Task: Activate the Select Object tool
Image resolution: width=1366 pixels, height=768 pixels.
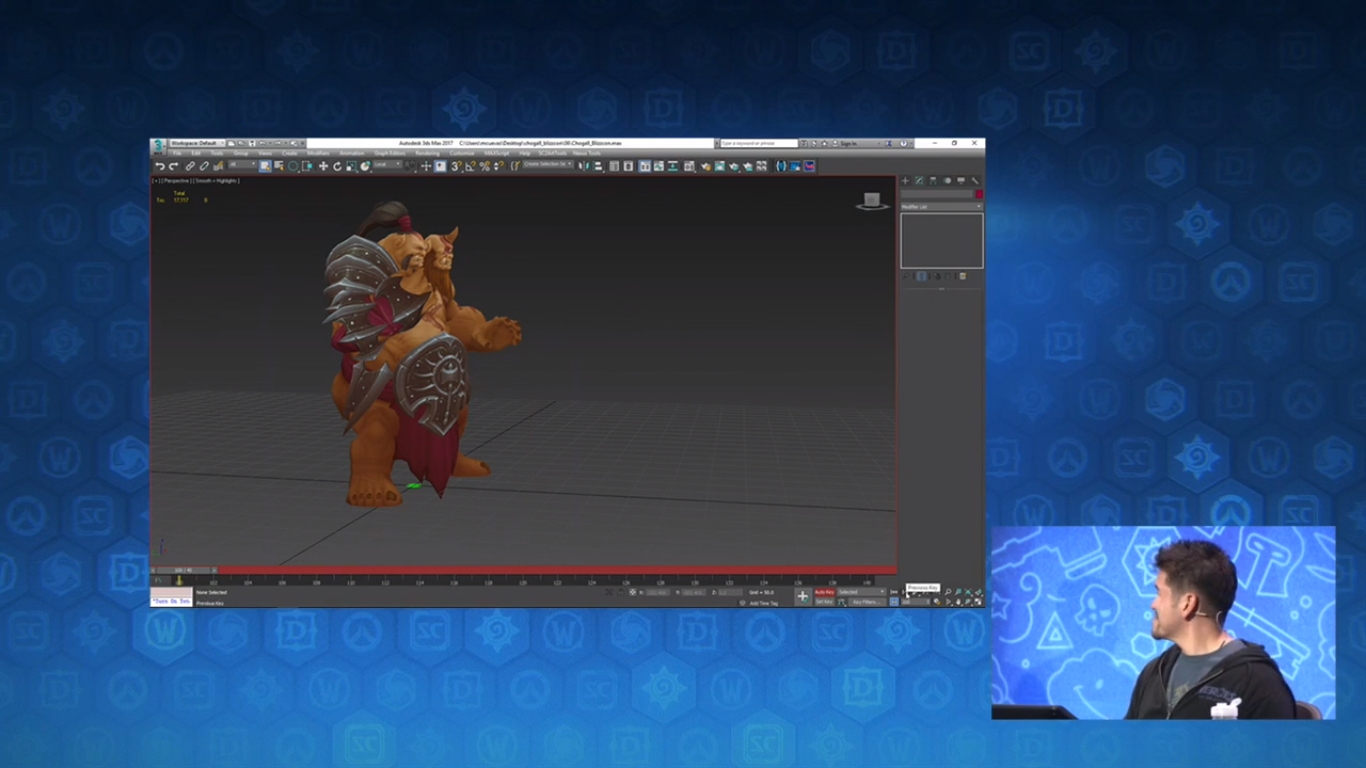Action: 265,166
